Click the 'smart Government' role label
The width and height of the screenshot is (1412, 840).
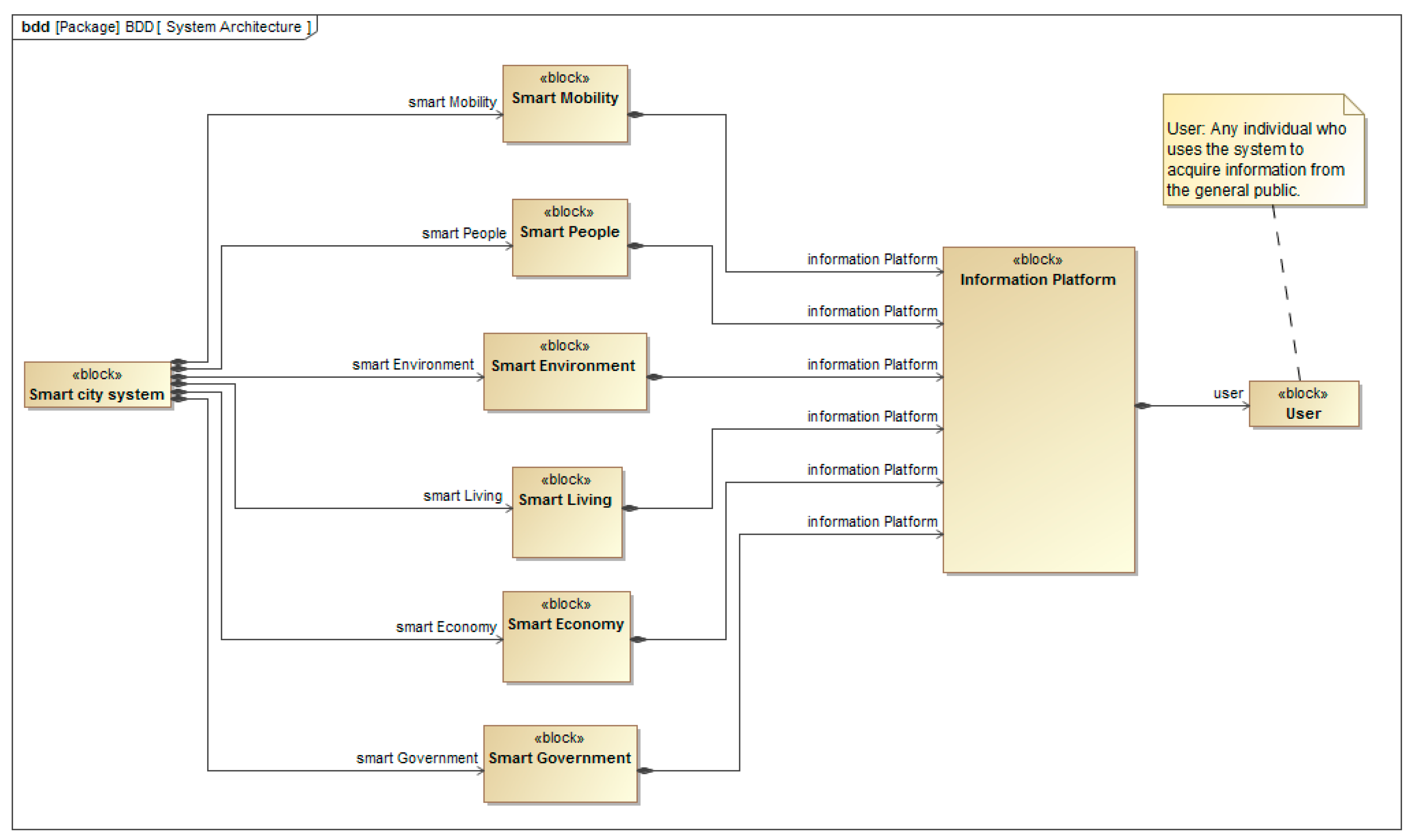(417, 758)
